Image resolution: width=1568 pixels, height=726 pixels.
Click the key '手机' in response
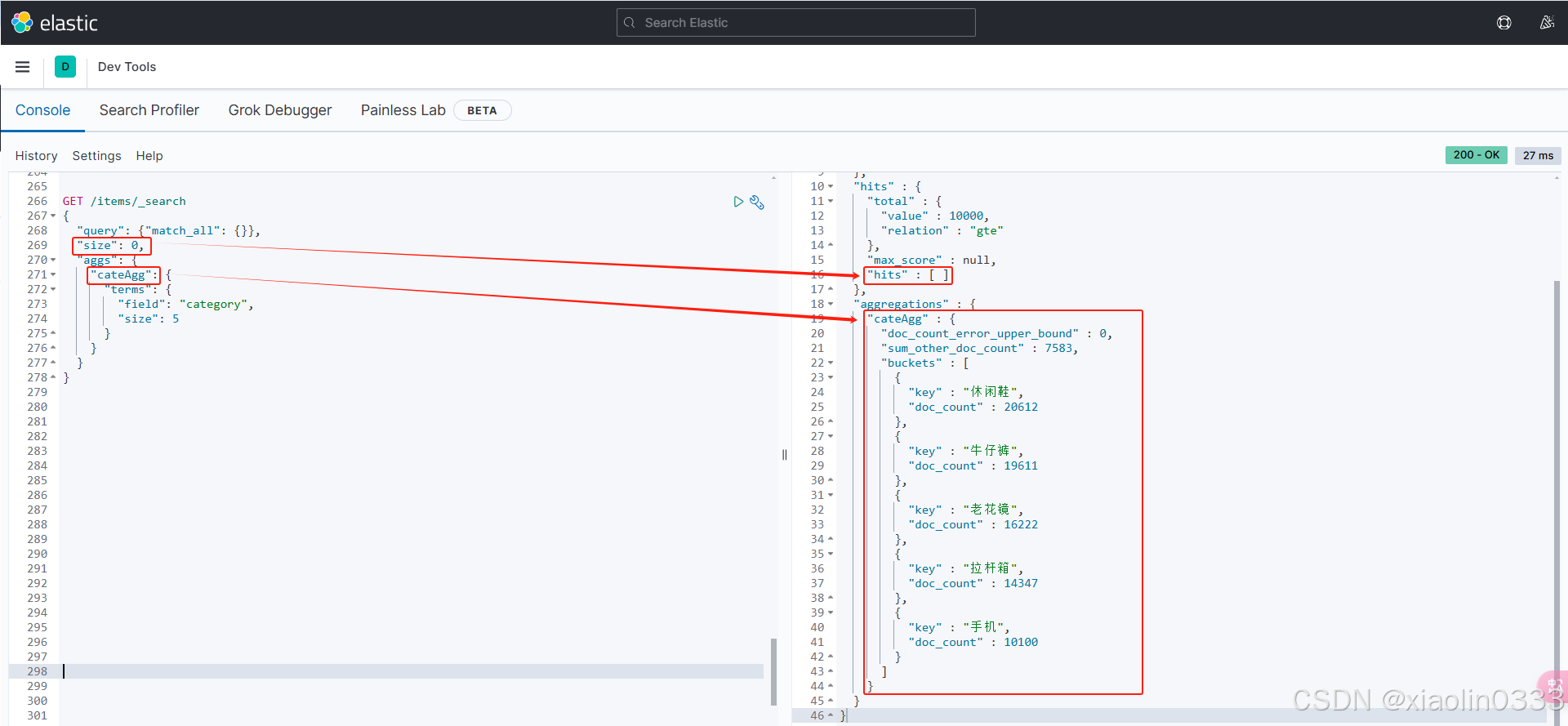pyautogui.click(x=983, y=628)
